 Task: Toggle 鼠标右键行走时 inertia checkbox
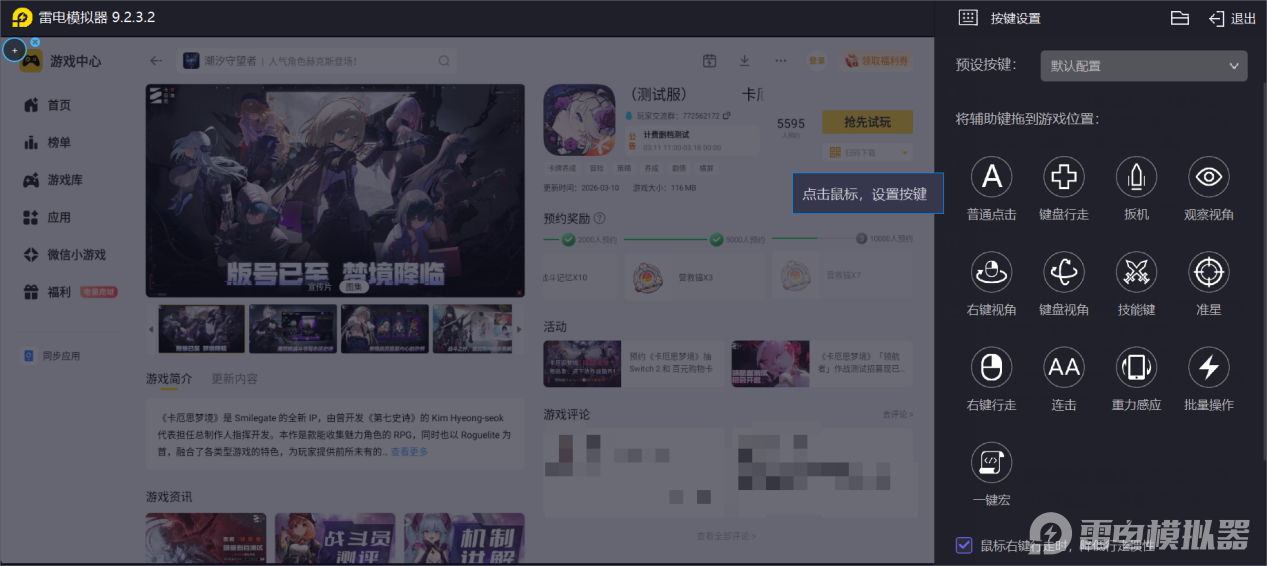pyautogui.click(x=964, y=545)
